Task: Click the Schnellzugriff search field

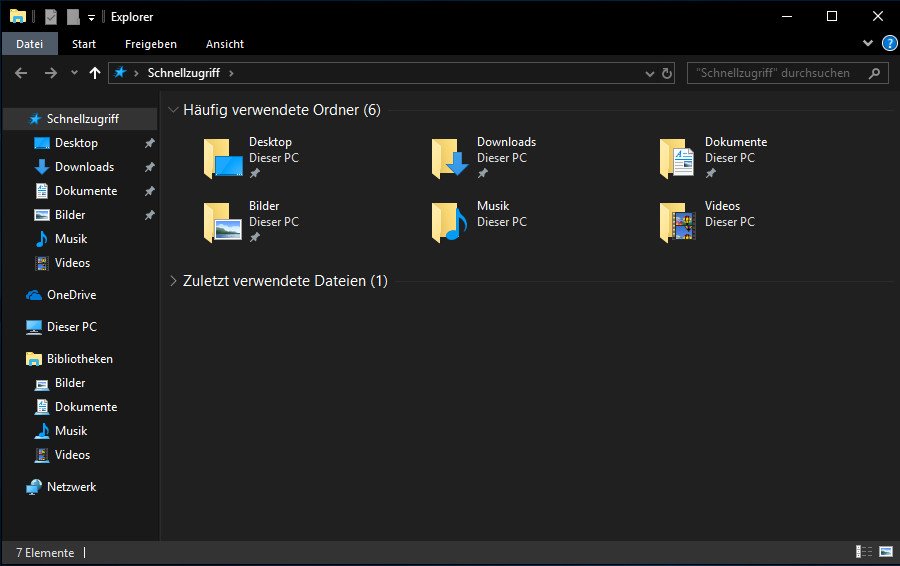Action: (781, 73)
